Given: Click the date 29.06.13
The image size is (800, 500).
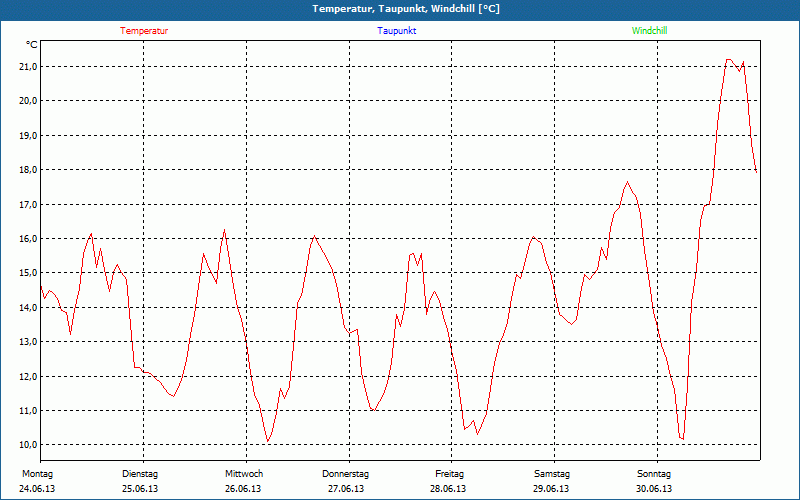Looking at the screenshot, I should coord(551,489).
